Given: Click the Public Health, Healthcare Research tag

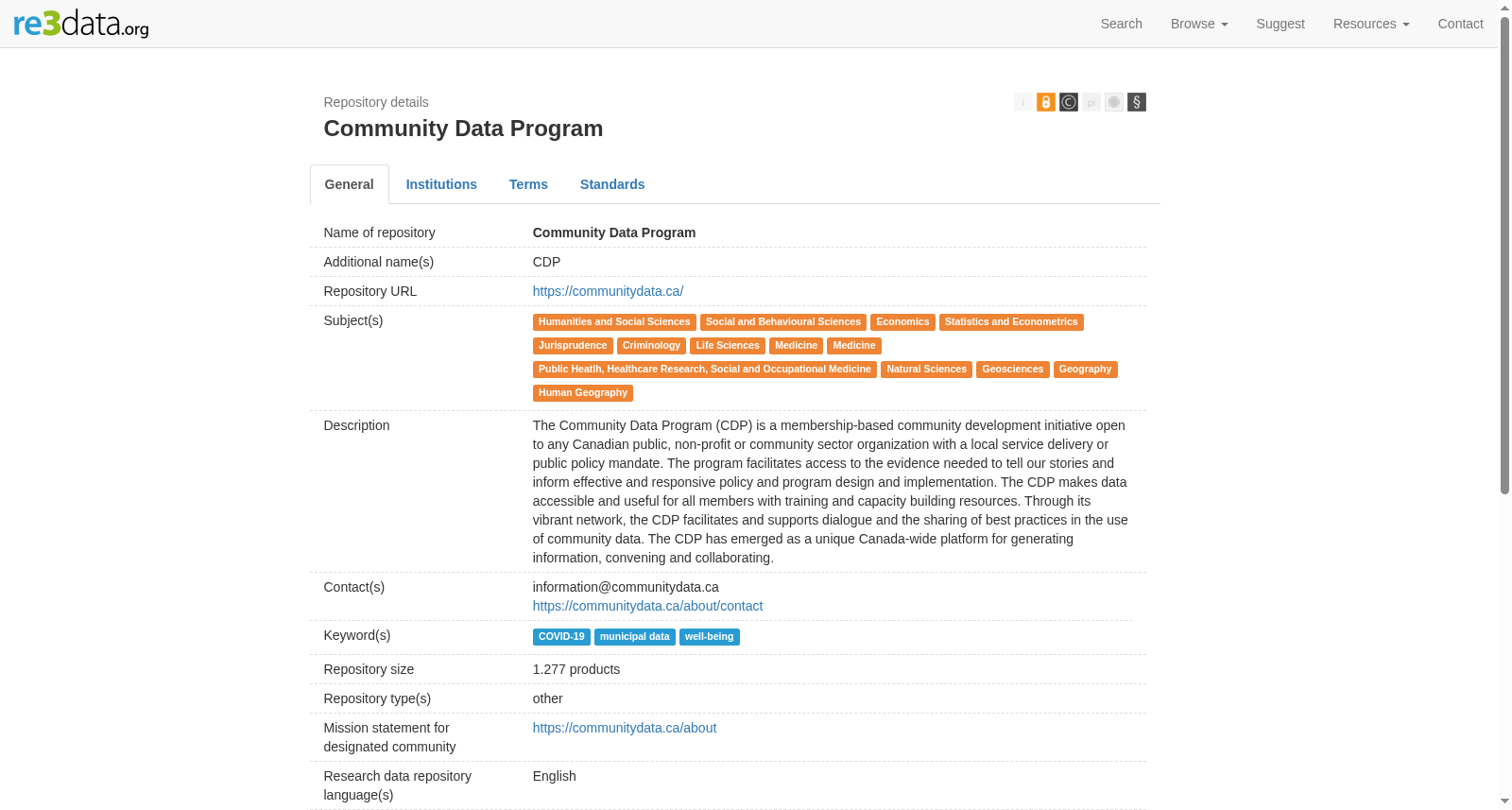Looking at the screenshot, I should click(x=705, y=370).
